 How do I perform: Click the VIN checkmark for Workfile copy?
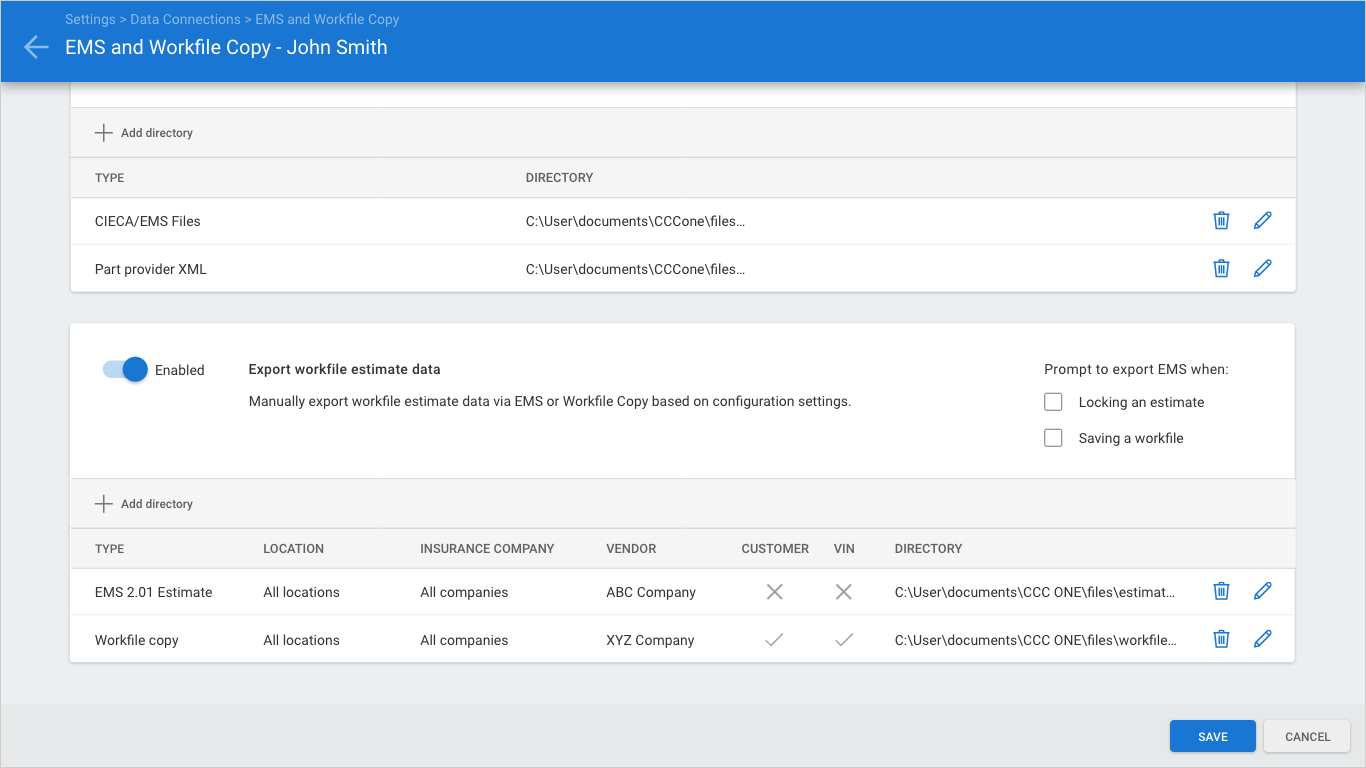point(844,640)
